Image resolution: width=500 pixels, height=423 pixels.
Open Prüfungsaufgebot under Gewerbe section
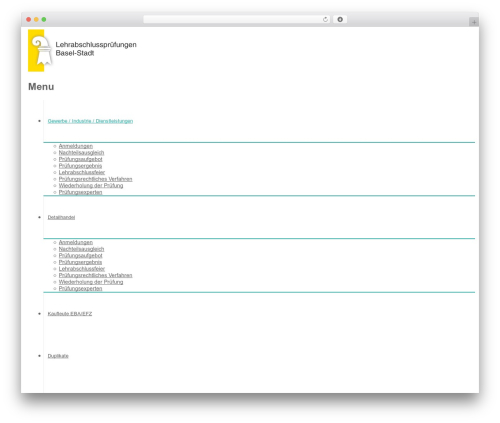coord(80,159)
